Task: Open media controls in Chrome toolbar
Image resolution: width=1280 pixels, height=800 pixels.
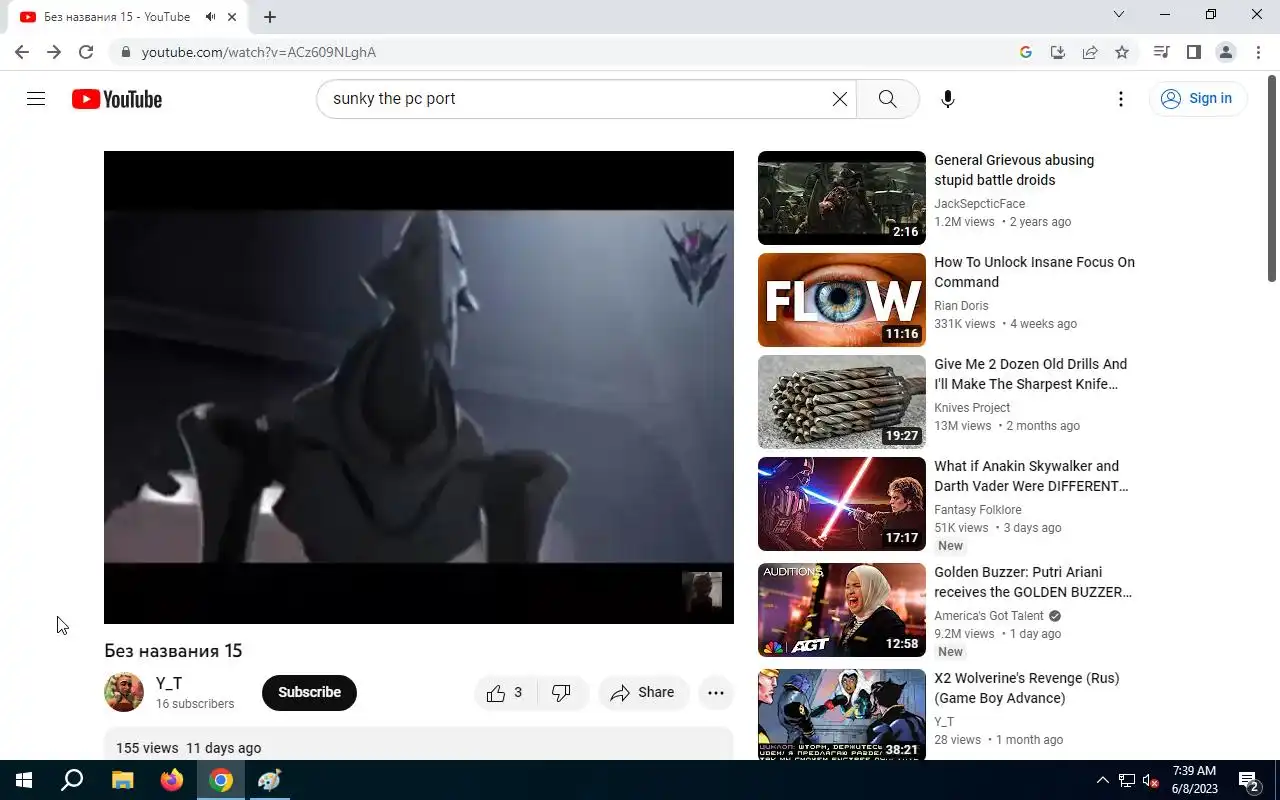Action: [1161, 52]
